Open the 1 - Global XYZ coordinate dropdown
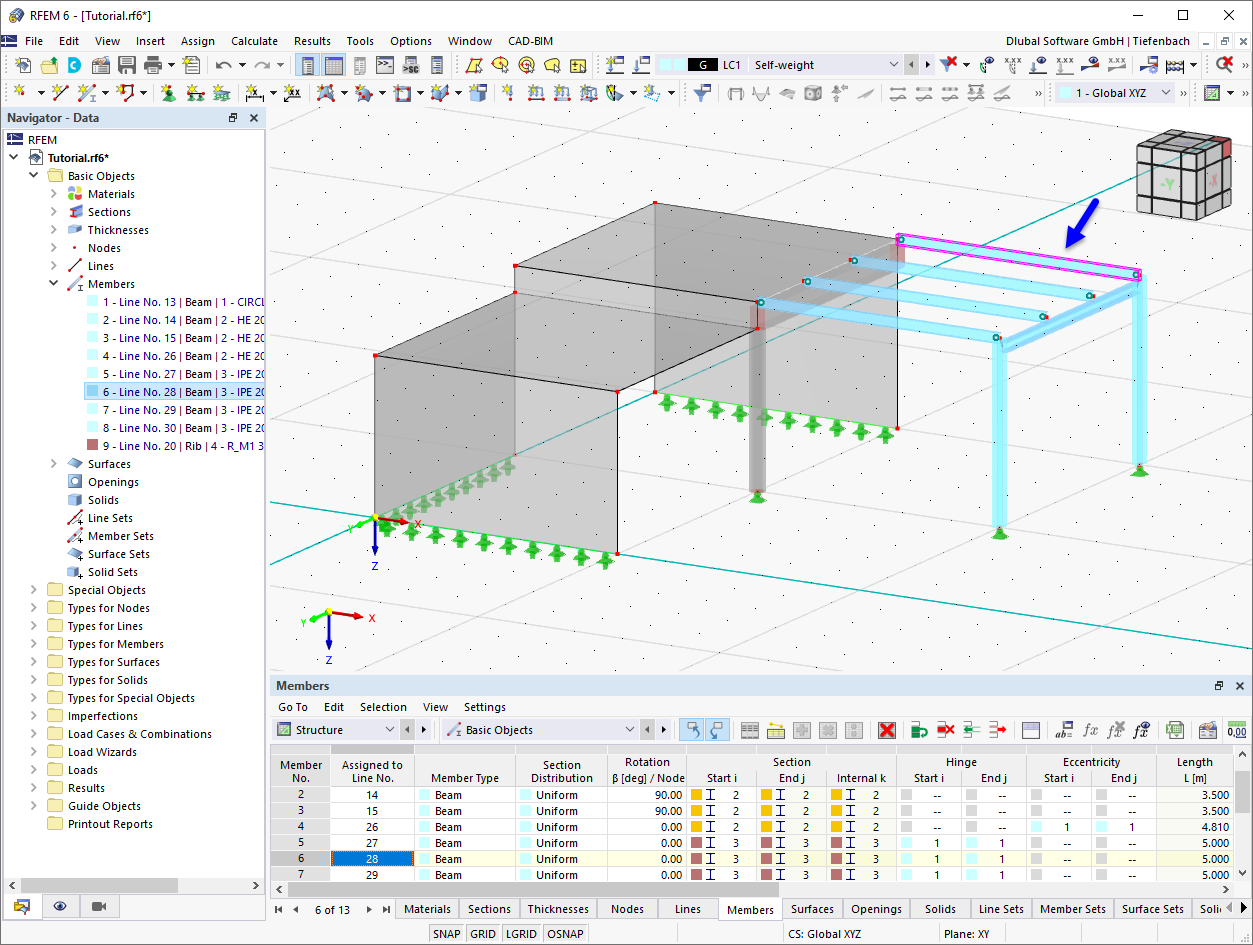This screenshot has height=945, width=1253. click(1164, 93)
